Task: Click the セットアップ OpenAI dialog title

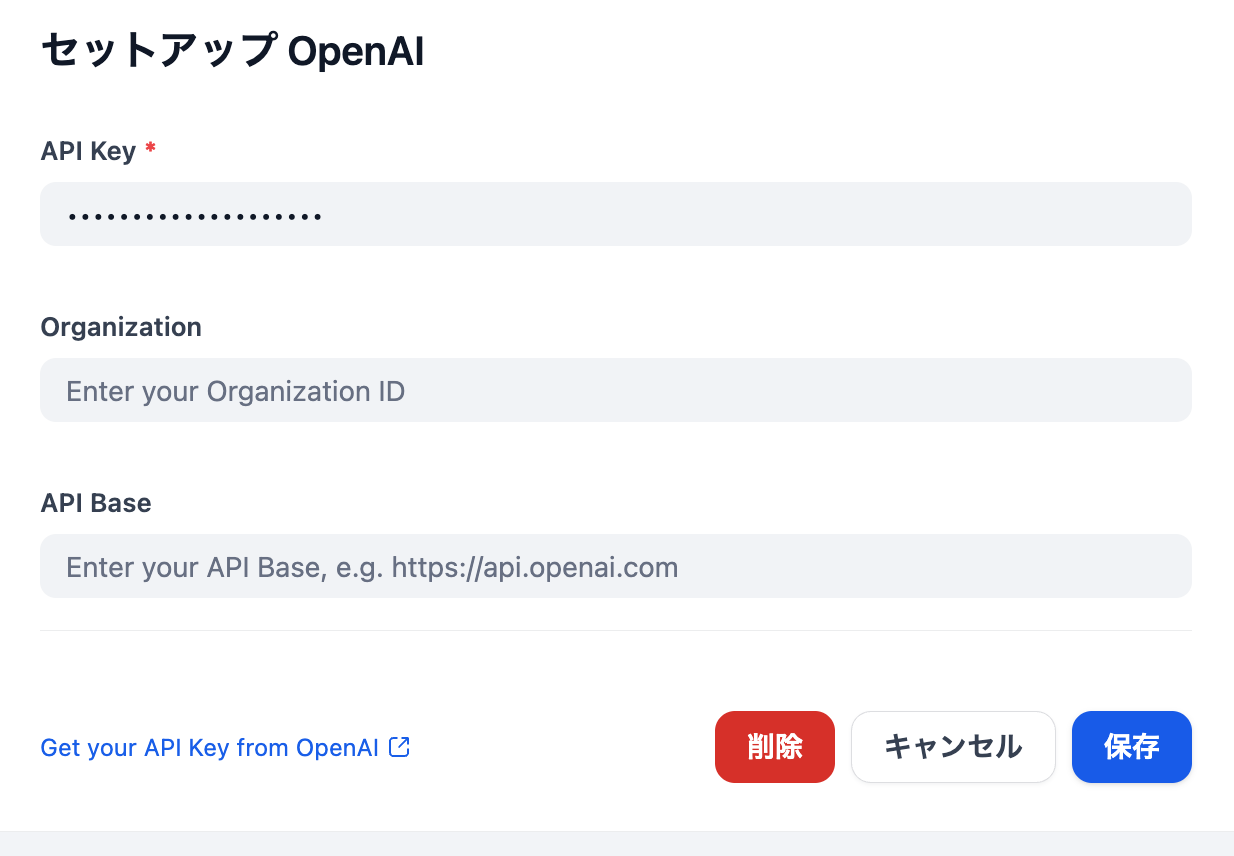Action: coord(231,50)
